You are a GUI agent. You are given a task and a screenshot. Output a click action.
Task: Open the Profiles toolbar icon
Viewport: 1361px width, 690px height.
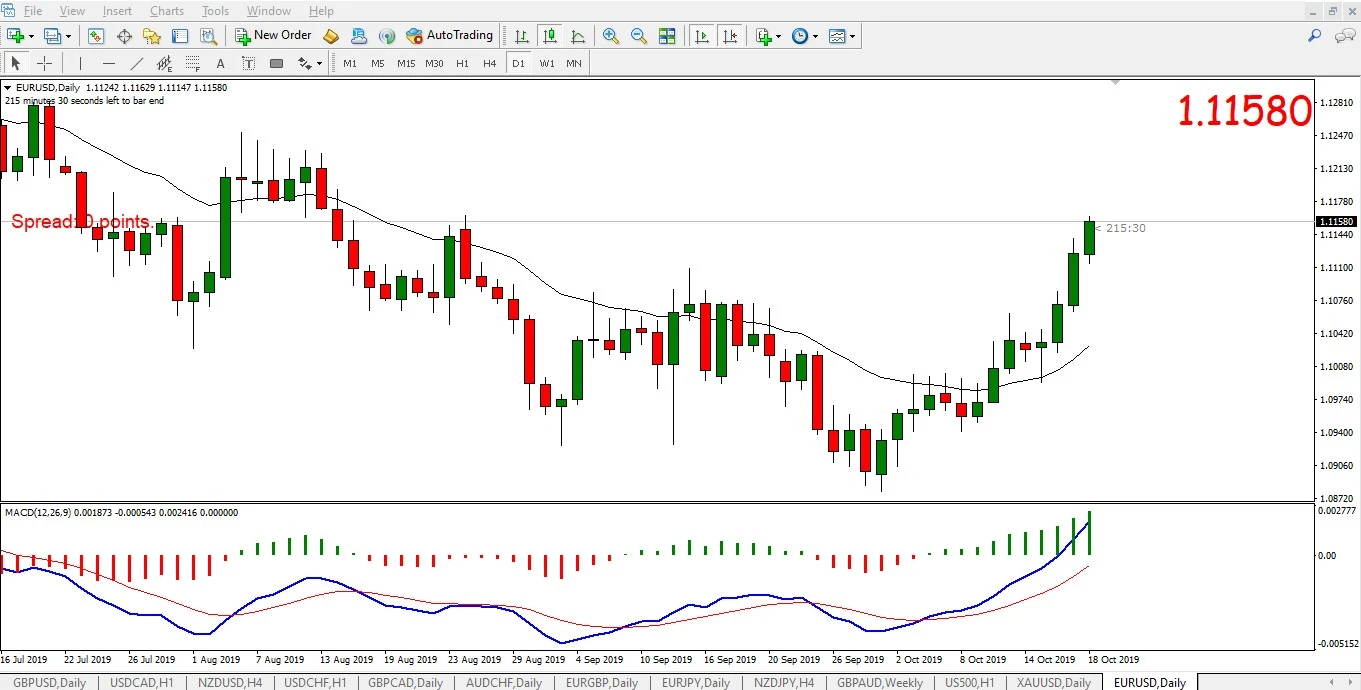click(52, 36)
